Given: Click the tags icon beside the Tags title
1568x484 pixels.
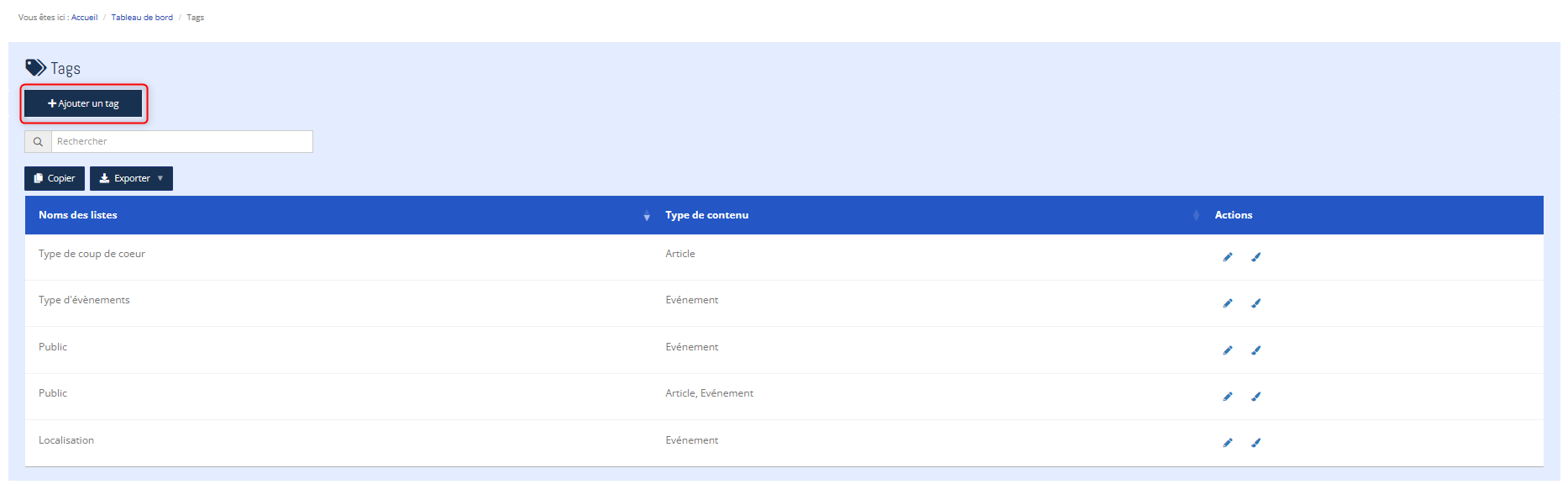Looking at the screenshot, I should coord(35,67).
